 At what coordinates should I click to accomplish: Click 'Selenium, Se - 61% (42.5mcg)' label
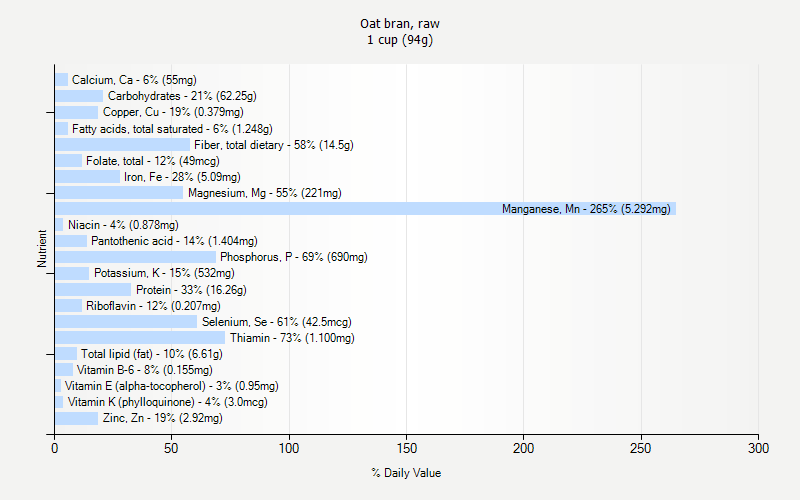coord(277,322)
